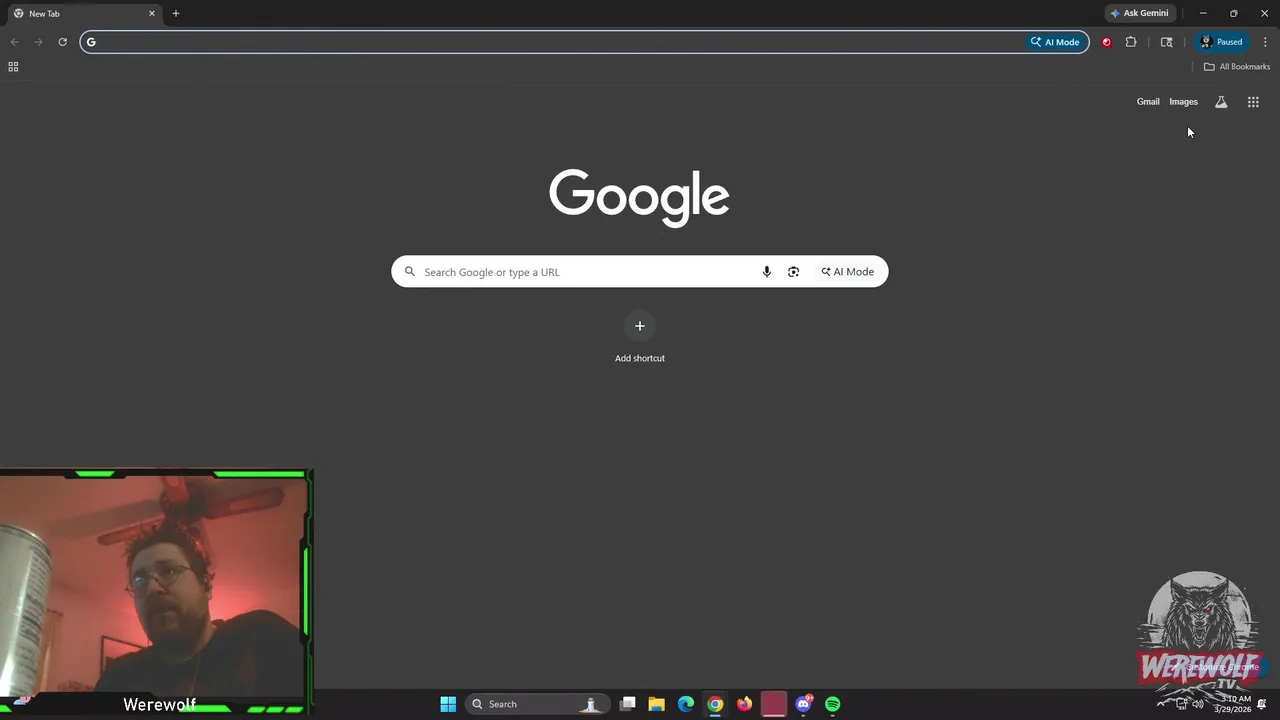The height and width of the screenshot is (720, 1280).
Task: Click AI Mode in the search box
Action: [847, 272]
